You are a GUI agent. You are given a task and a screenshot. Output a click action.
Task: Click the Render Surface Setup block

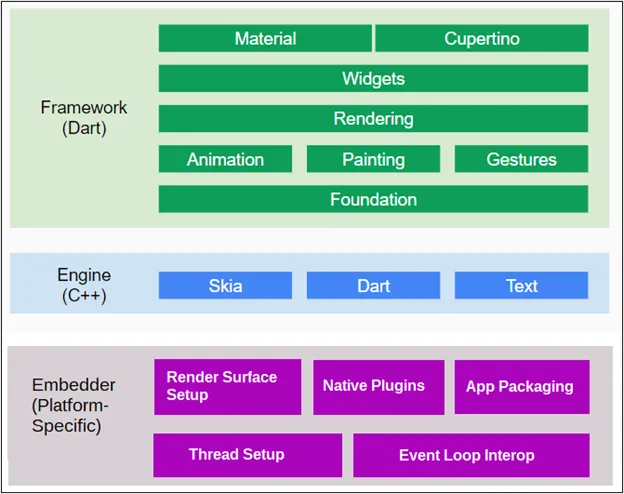(x=228, y=387)
